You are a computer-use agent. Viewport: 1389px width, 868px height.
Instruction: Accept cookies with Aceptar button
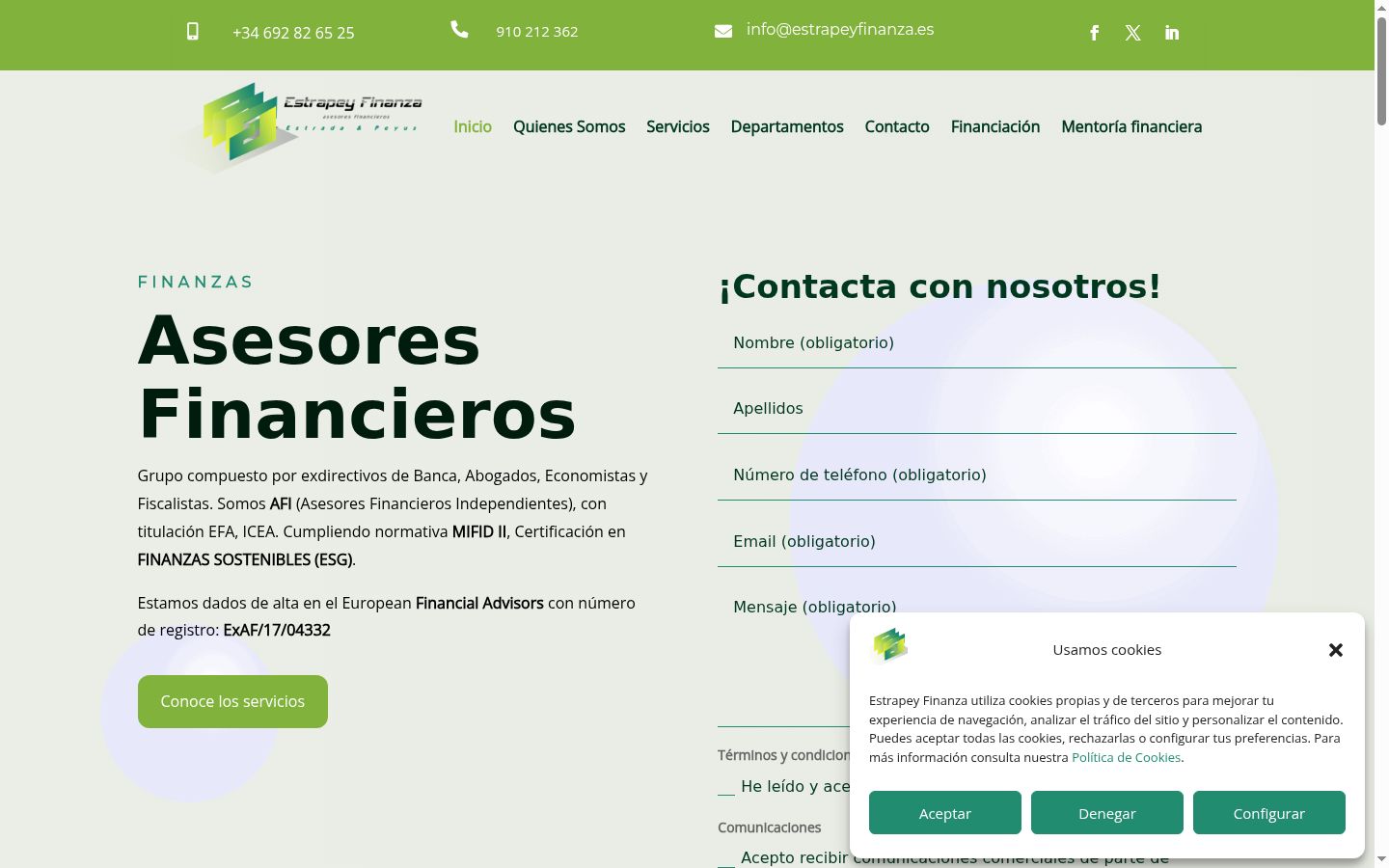tap(945, 813)
